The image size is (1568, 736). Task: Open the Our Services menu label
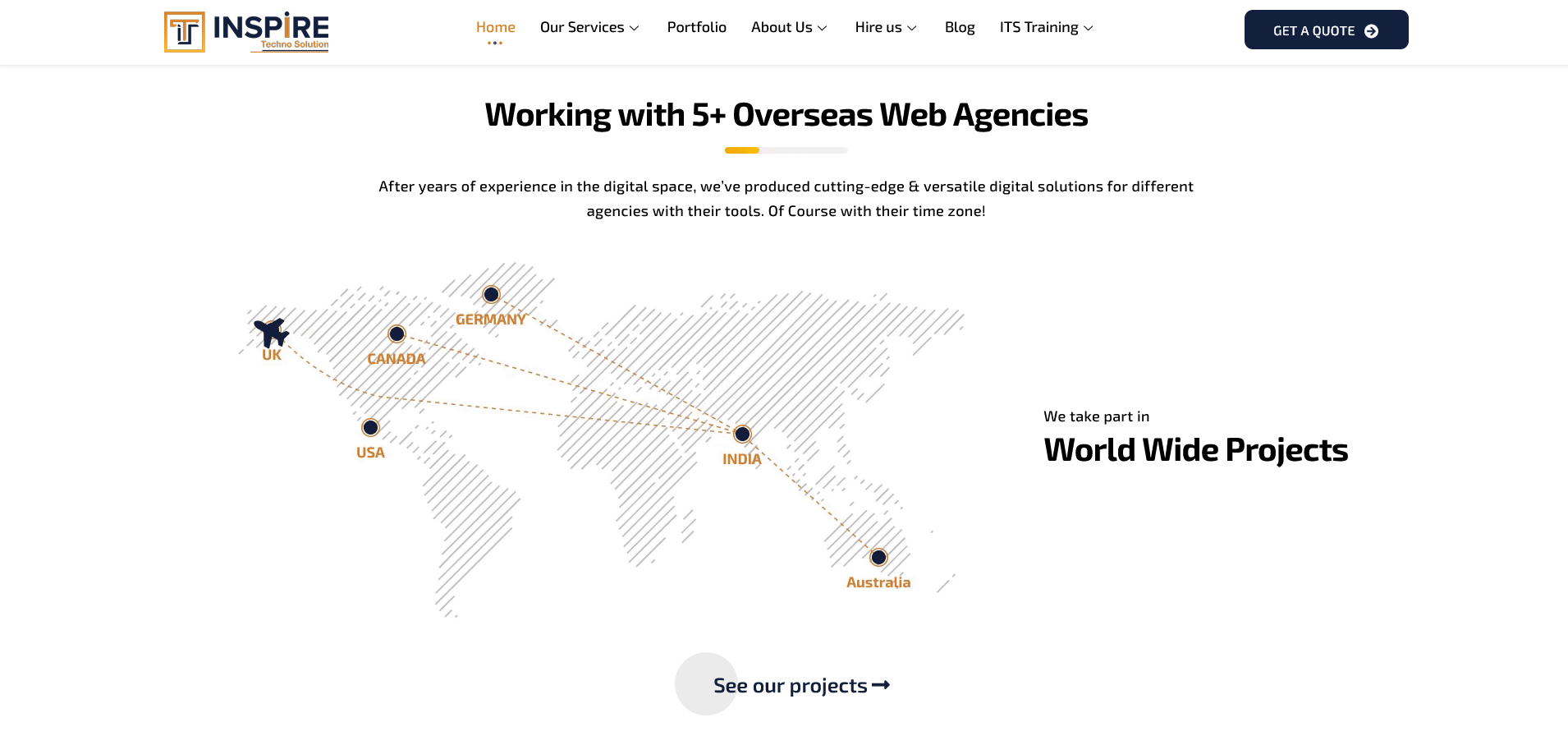click(x=582, y=27)
